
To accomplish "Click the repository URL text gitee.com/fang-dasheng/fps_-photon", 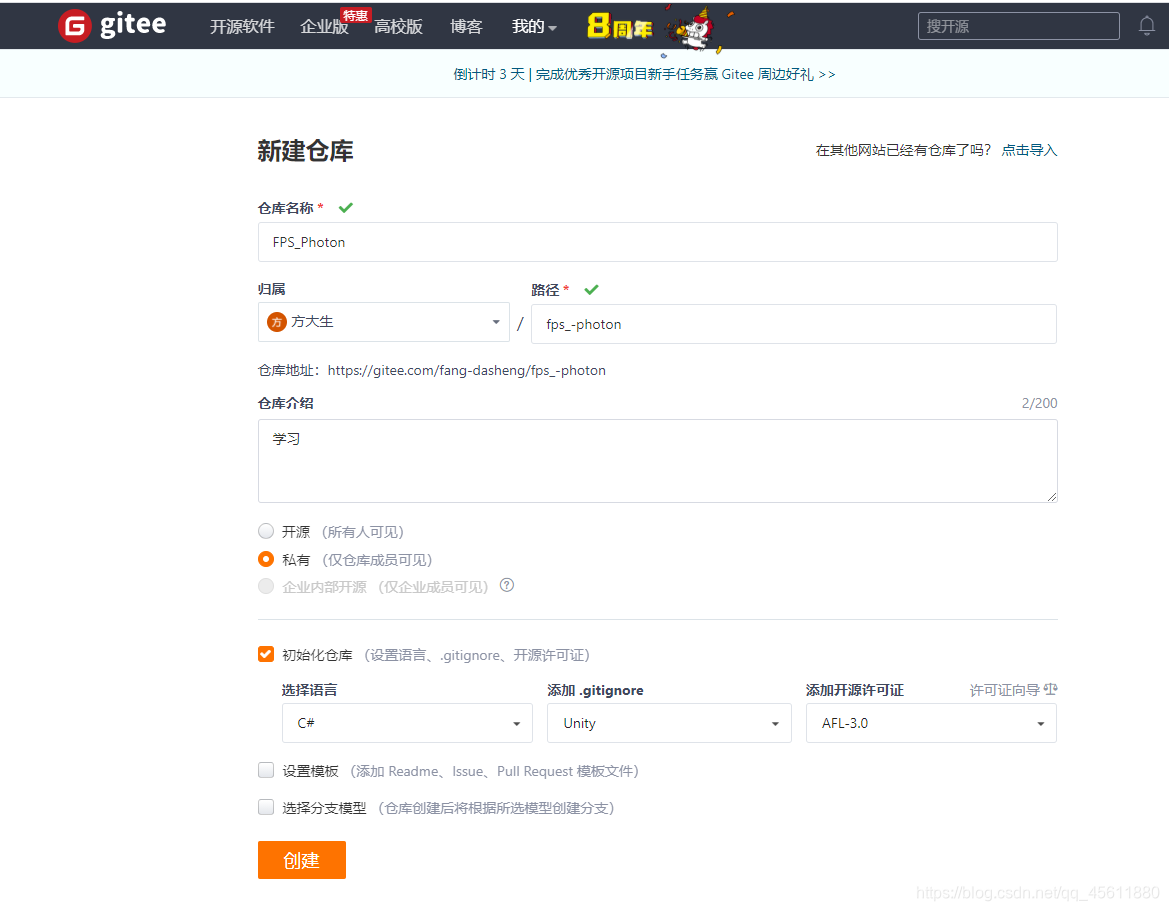I will (467, 371).
